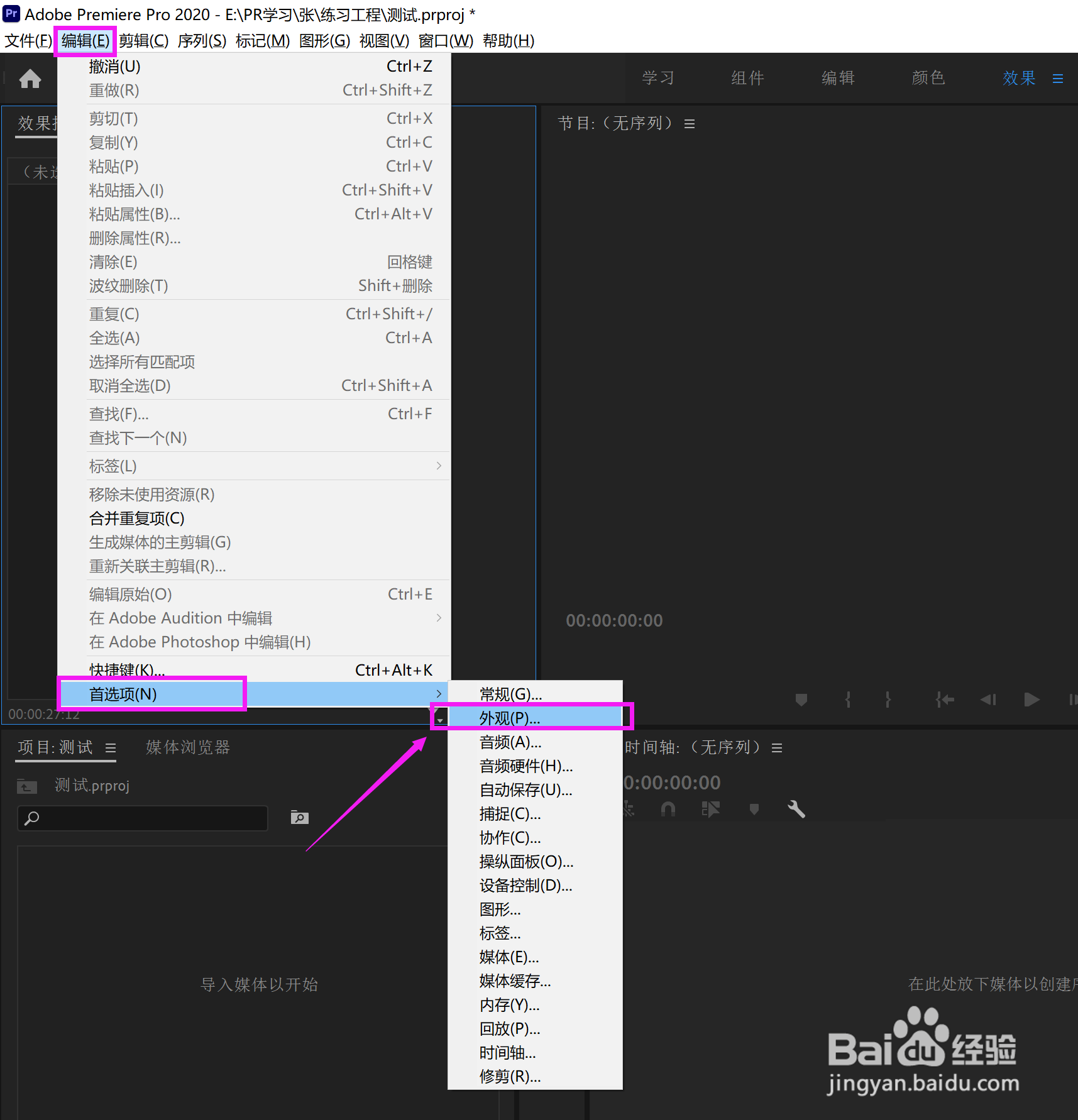The image size is (1078, 1120).
Task: Open the timeline panel menu
Action: [x=777, y=748]
